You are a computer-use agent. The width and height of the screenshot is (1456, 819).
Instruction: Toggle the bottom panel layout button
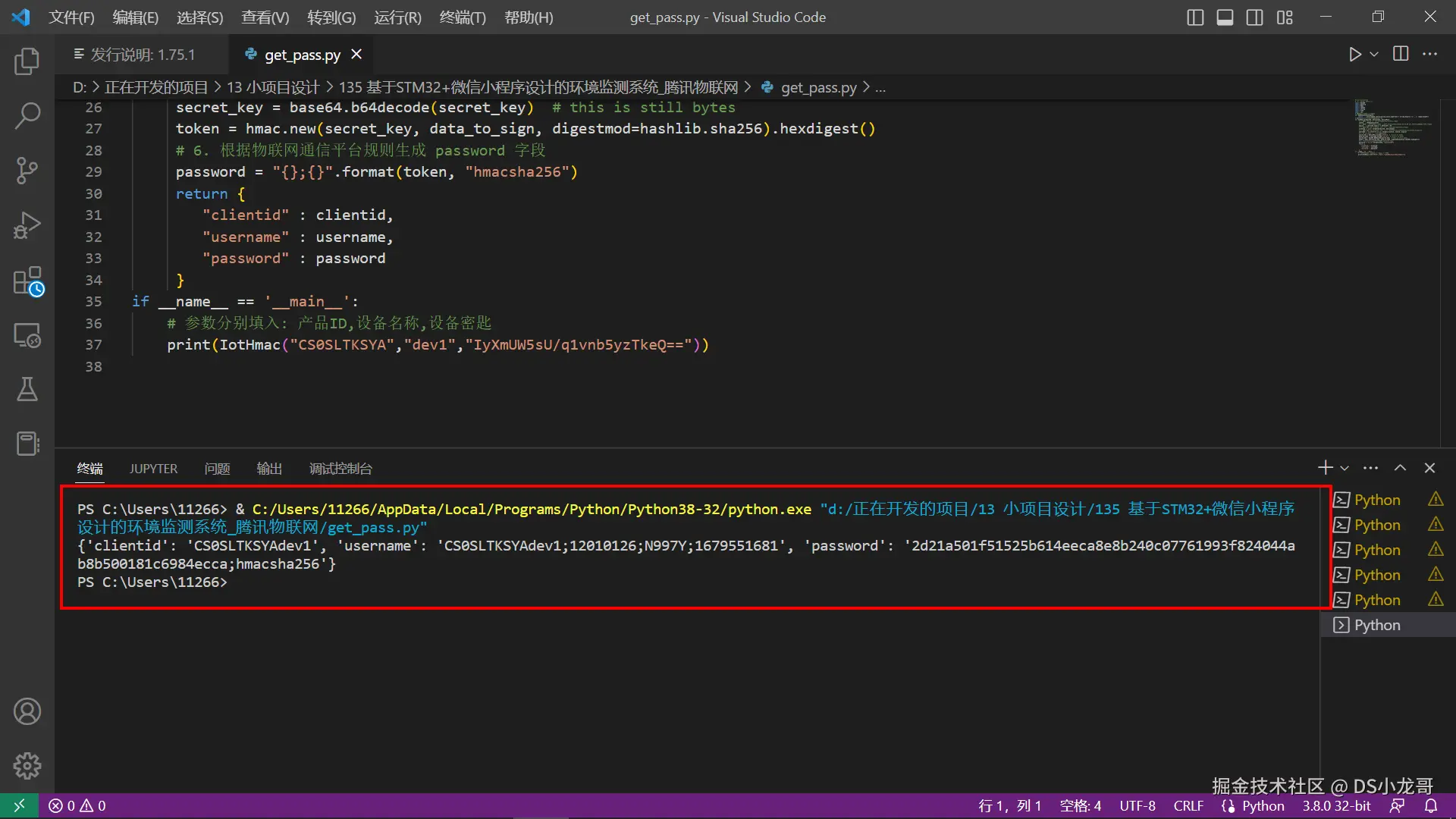1225,17
